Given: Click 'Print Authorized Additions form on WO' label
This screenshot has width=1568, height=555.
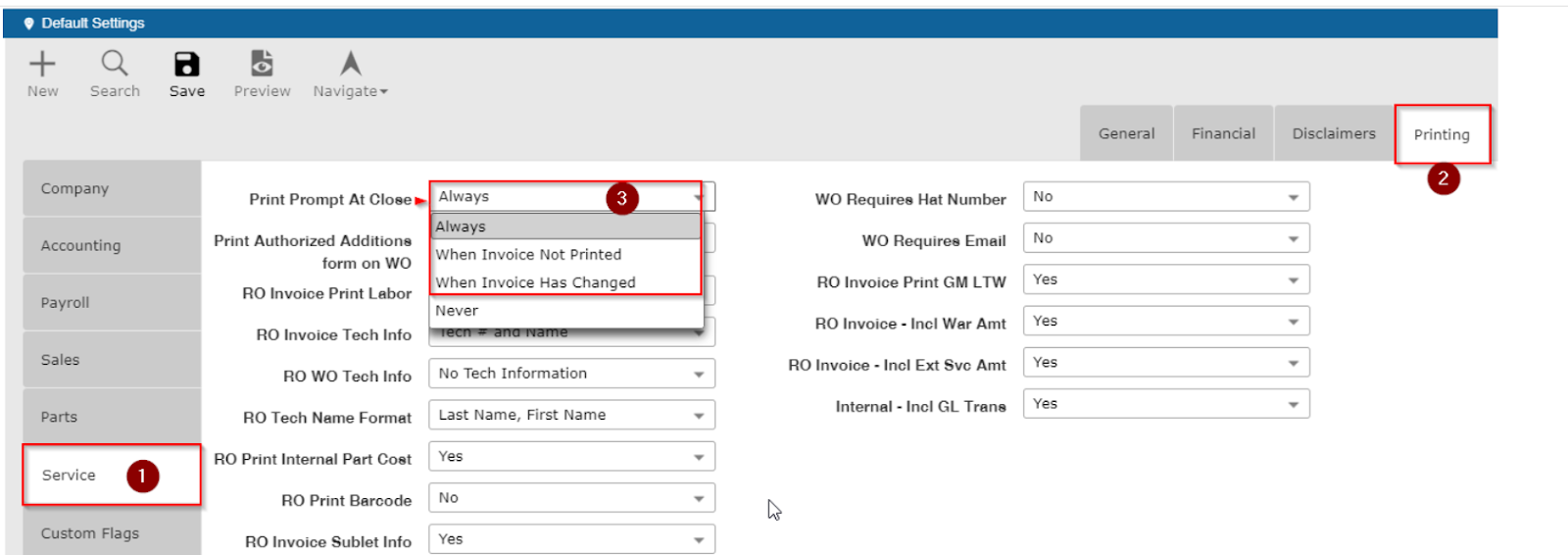Looking at the screenshot, I should tap(313, 251).
